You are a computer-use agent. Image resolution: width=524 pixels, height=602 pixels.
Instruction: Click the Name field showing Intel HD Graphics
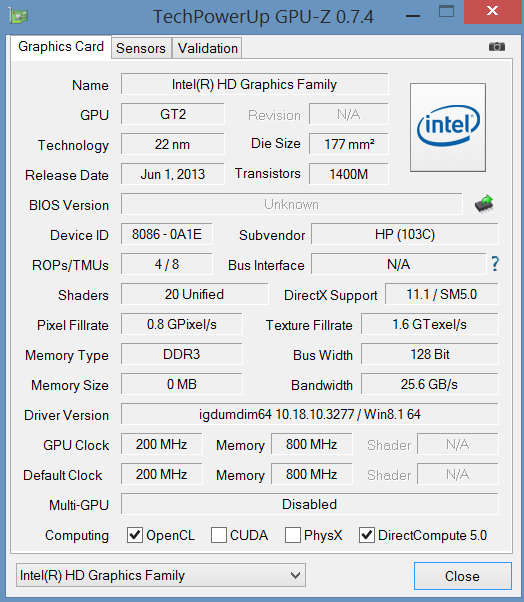point(255,84)
